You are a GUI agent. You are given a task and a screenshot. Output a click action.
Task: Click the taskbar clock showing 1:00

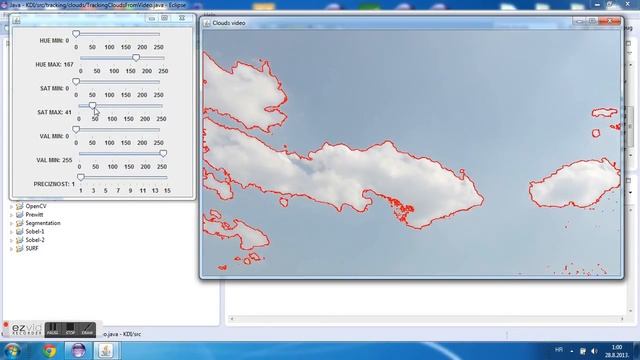click(617, 351)
